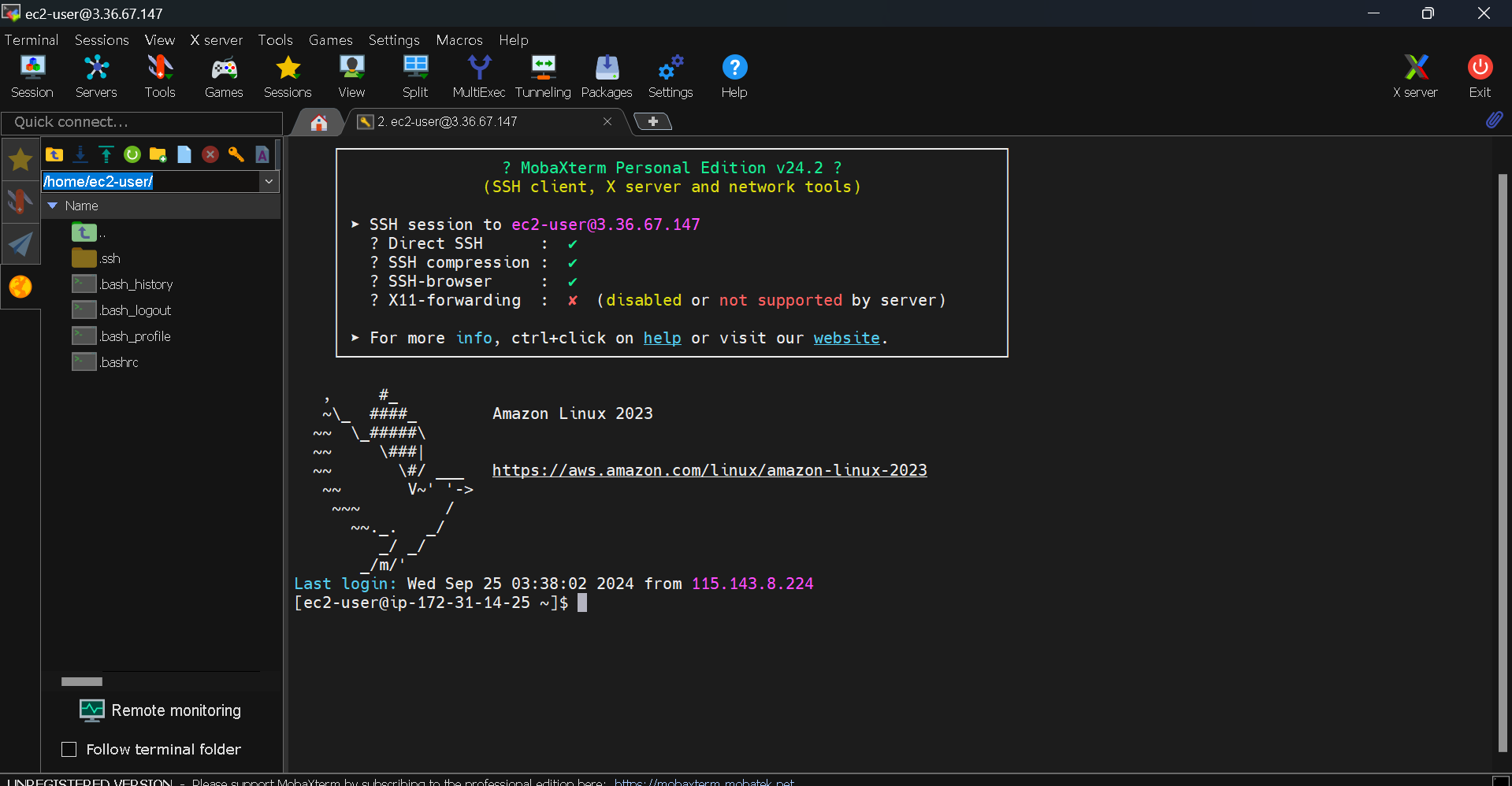Image resolution: width=1512 pixels, height=786 pixels.
Task: Start the X server icon
Action: click(1416, 76)
